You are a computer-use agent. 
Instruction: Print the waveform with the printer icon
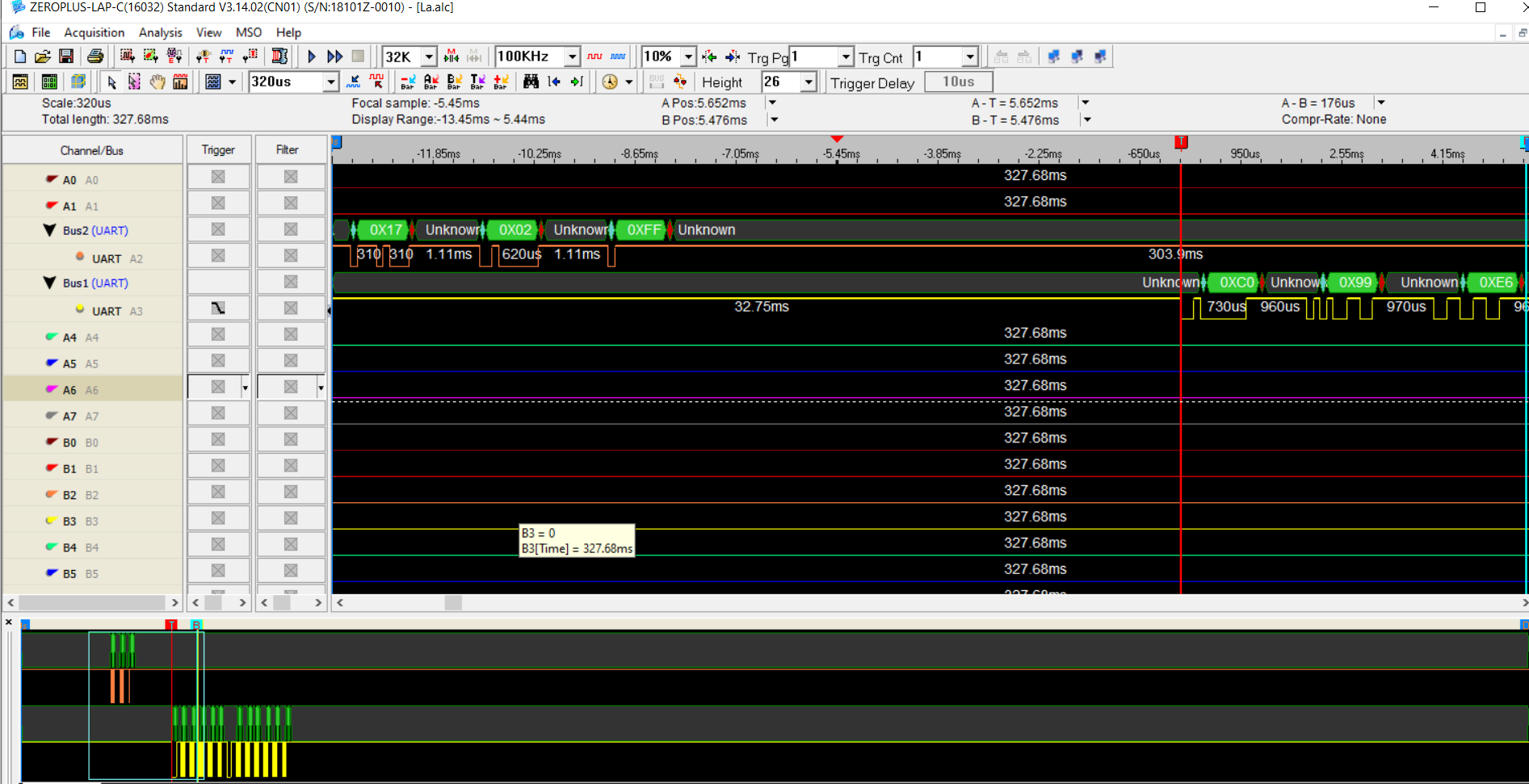(95, 57)
